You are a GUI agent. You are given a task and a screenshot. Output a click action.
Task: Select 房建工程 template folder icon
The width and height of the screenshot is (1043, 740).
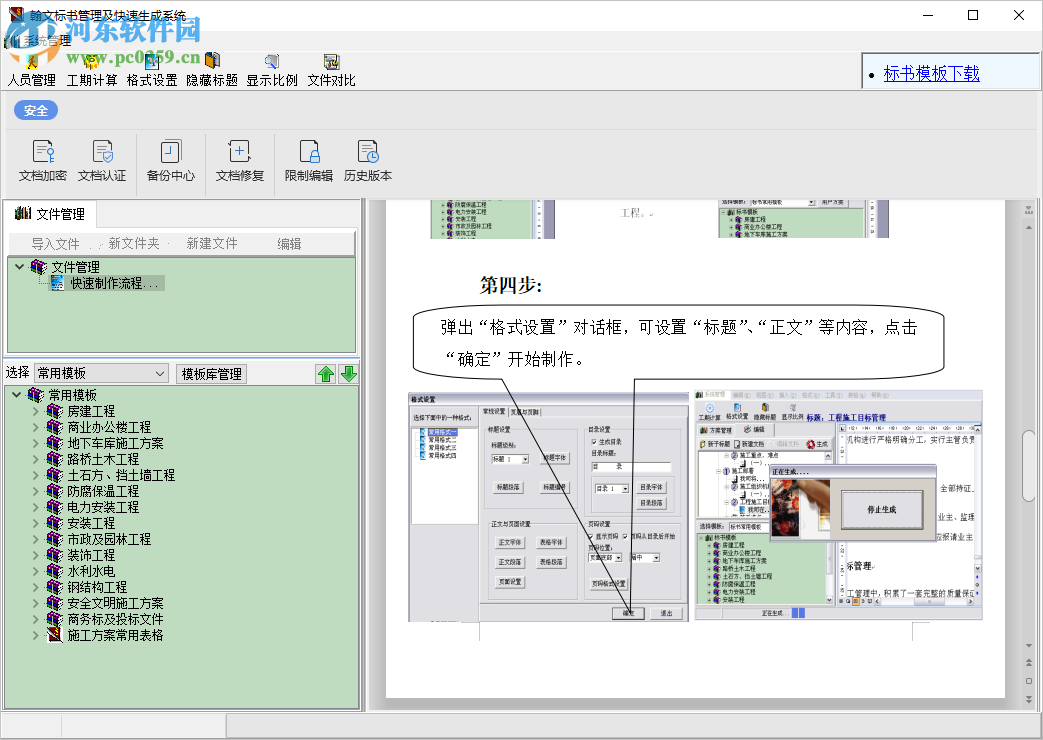55,411
